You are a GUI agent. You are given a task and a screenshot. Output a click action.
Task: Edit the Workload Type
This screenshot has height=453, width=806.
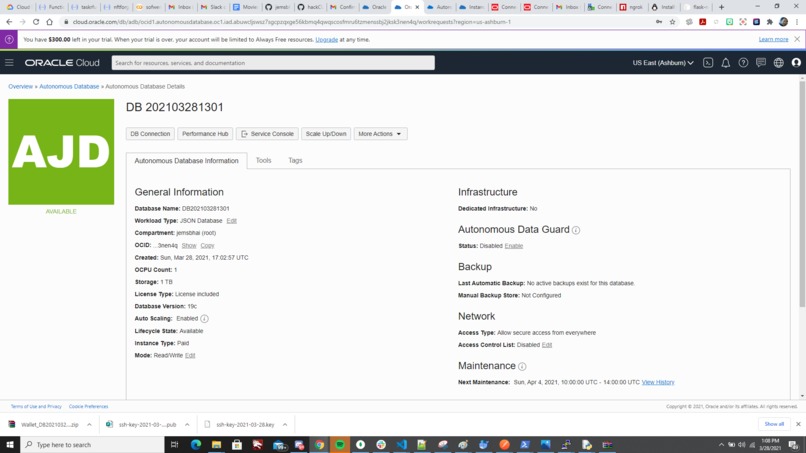(x=231, y=221)
